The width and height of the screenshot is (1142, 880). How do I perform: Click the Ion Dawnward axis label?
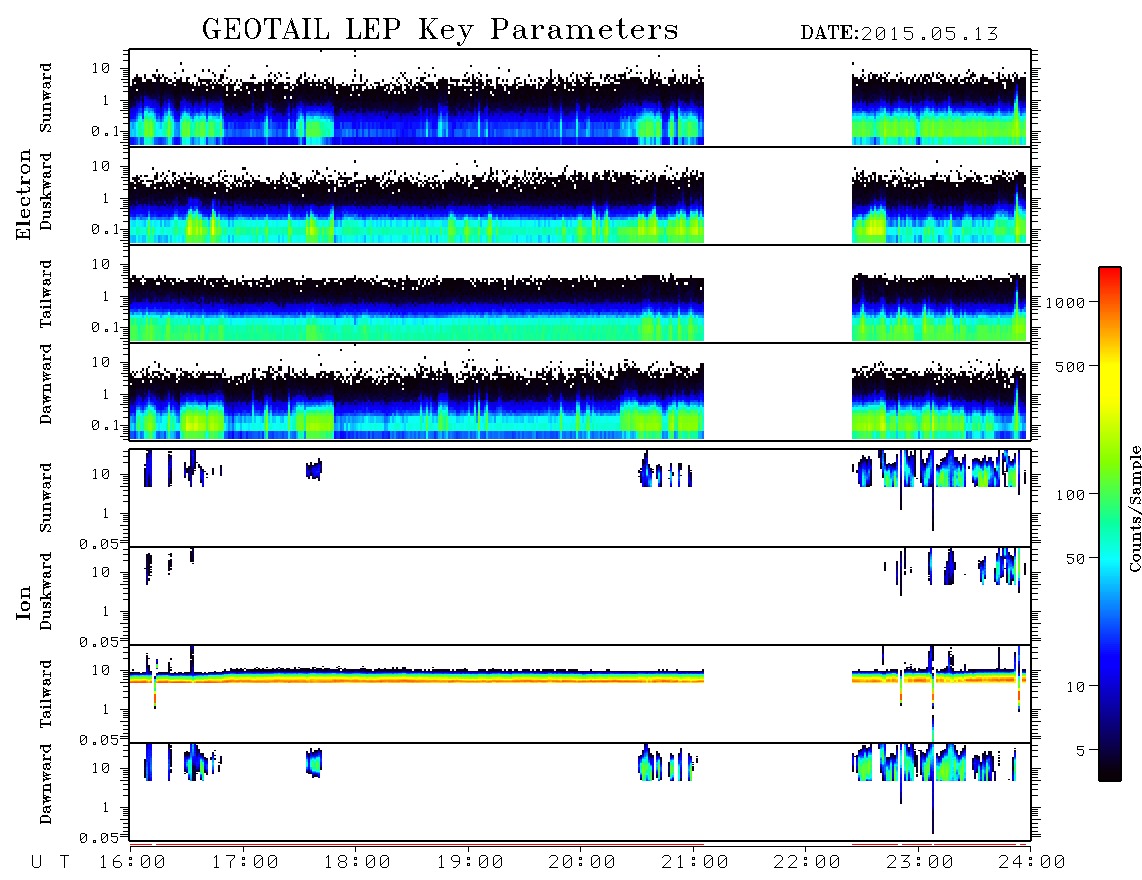click(46, 784)
